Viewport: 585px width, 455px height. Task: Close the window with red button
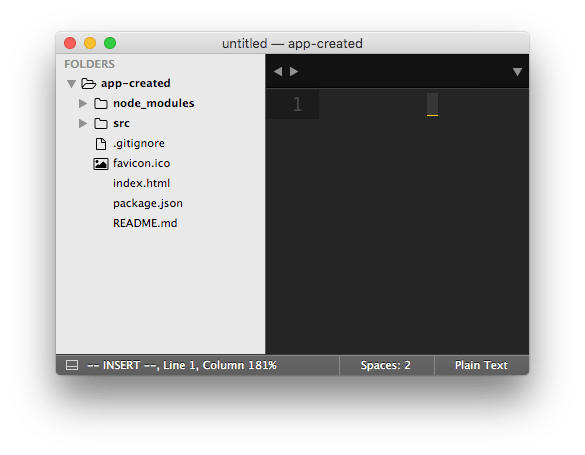point(70,43)
